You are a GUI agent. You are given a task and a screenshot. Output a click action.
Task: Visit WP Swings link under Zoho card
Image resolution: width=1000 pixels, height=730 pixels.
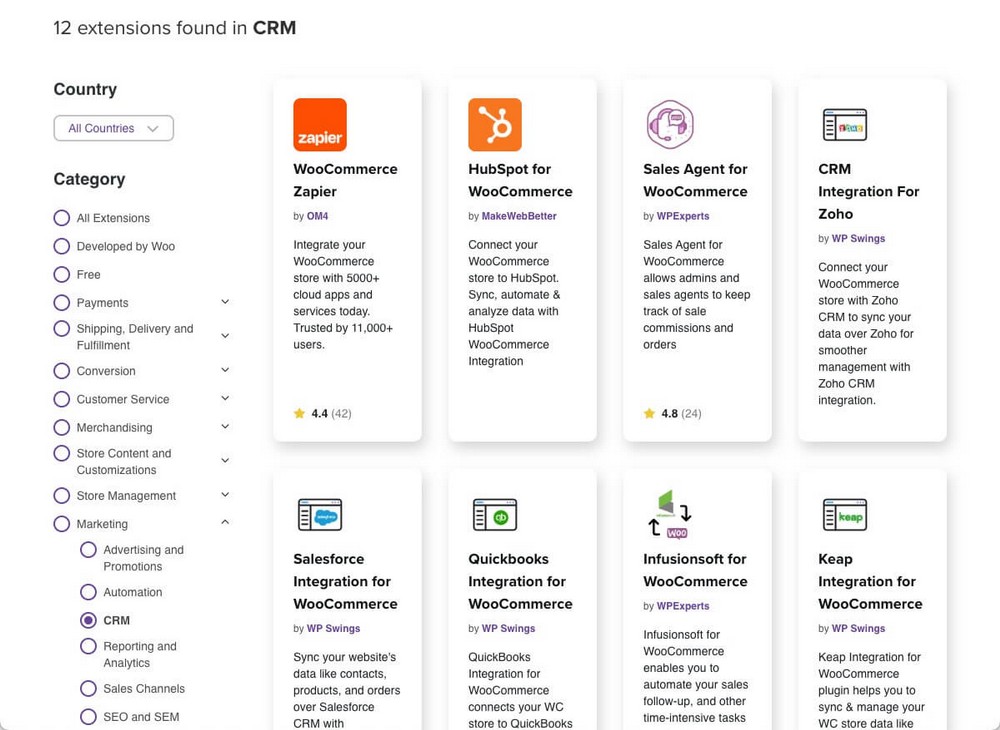click(x=858, y=238)
